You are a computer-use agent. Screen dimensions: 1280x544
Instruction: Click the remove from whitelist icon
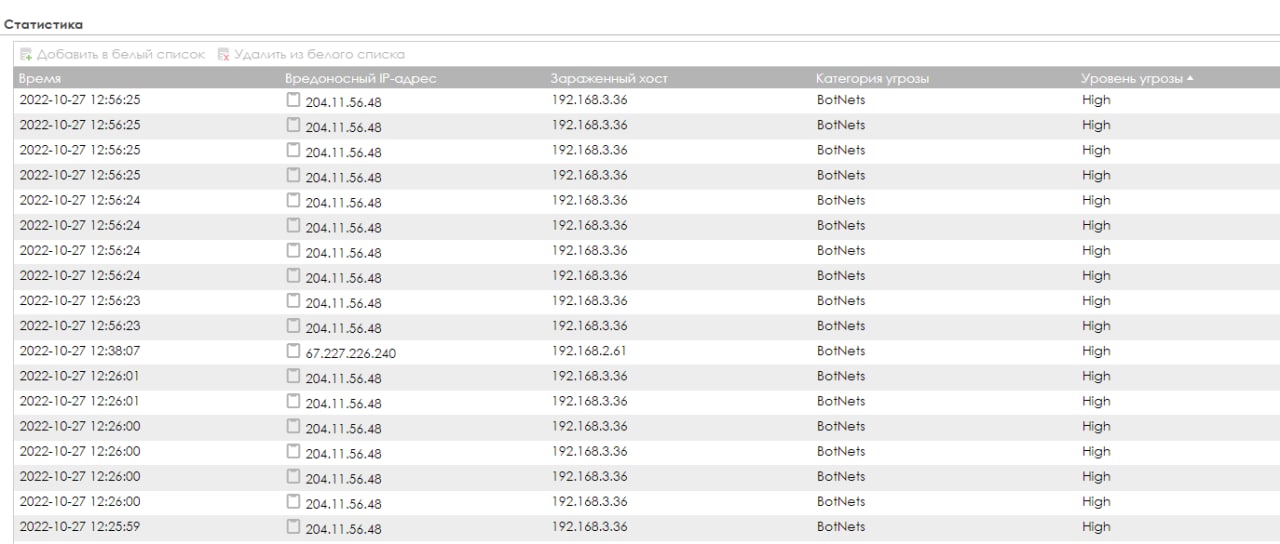pyautogui.click(x=224, y=54)
